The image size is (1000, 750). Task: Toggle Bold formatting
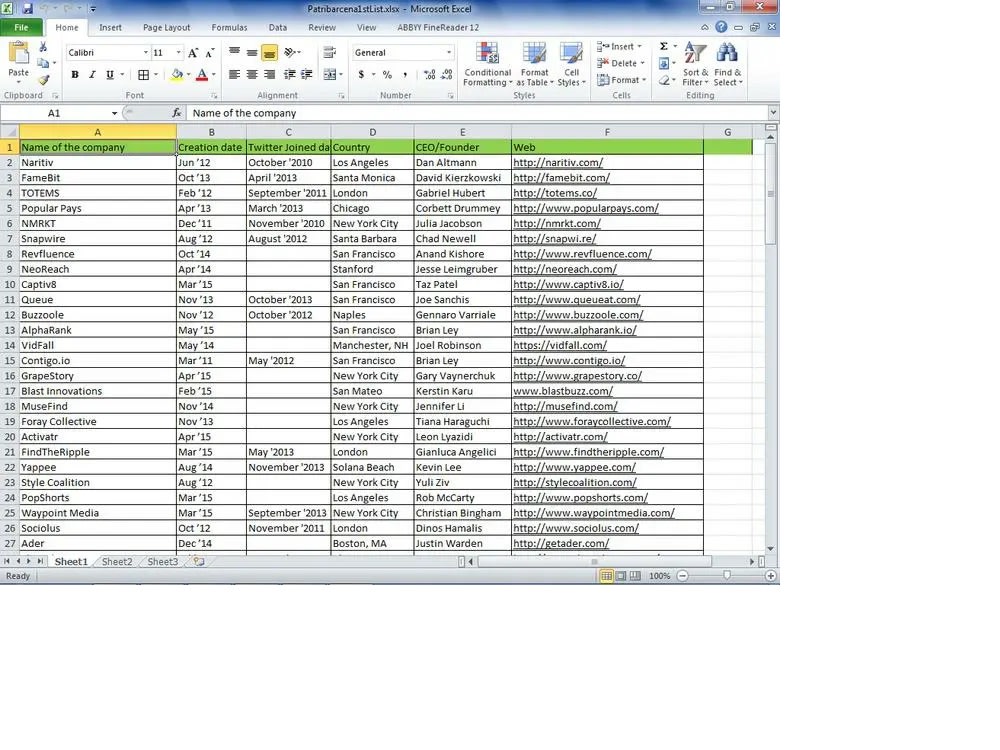pyautogui.click(x=75, y=75)
